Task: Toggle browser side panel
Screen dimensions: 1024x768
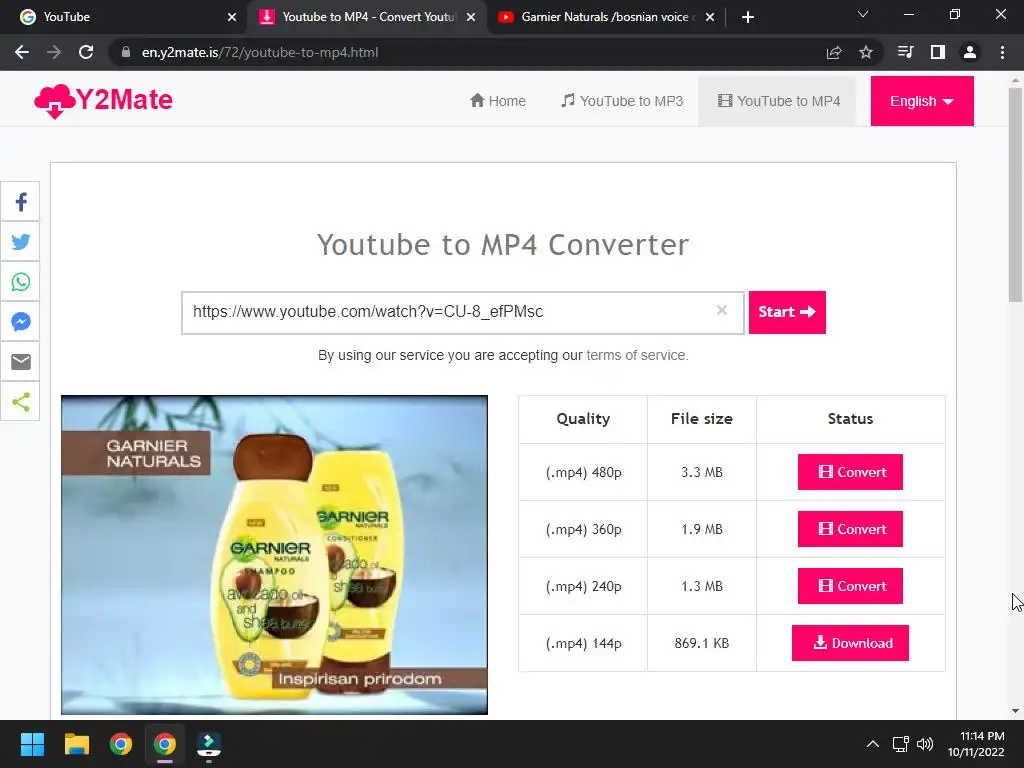Action: [938, 52]
